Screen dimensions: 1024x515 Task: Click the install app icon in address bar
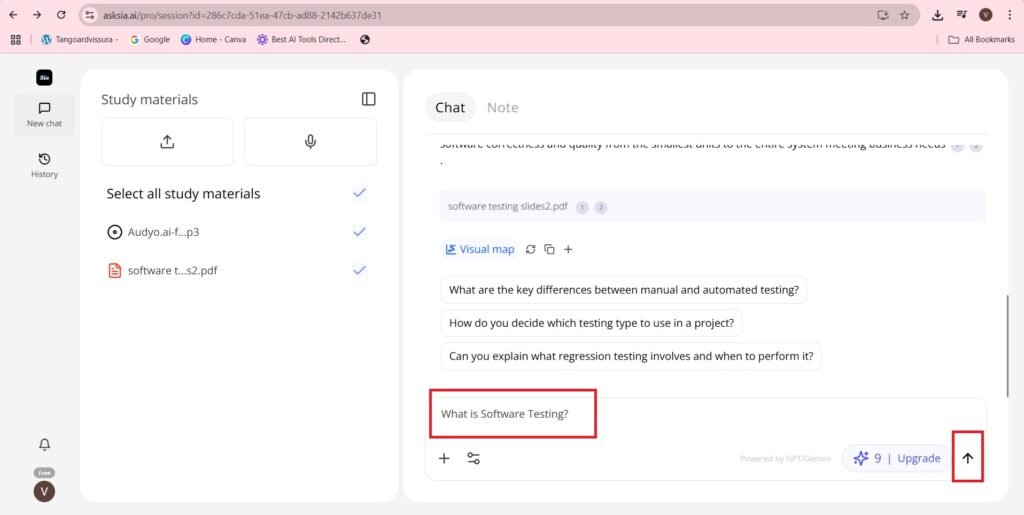(883, 15)
